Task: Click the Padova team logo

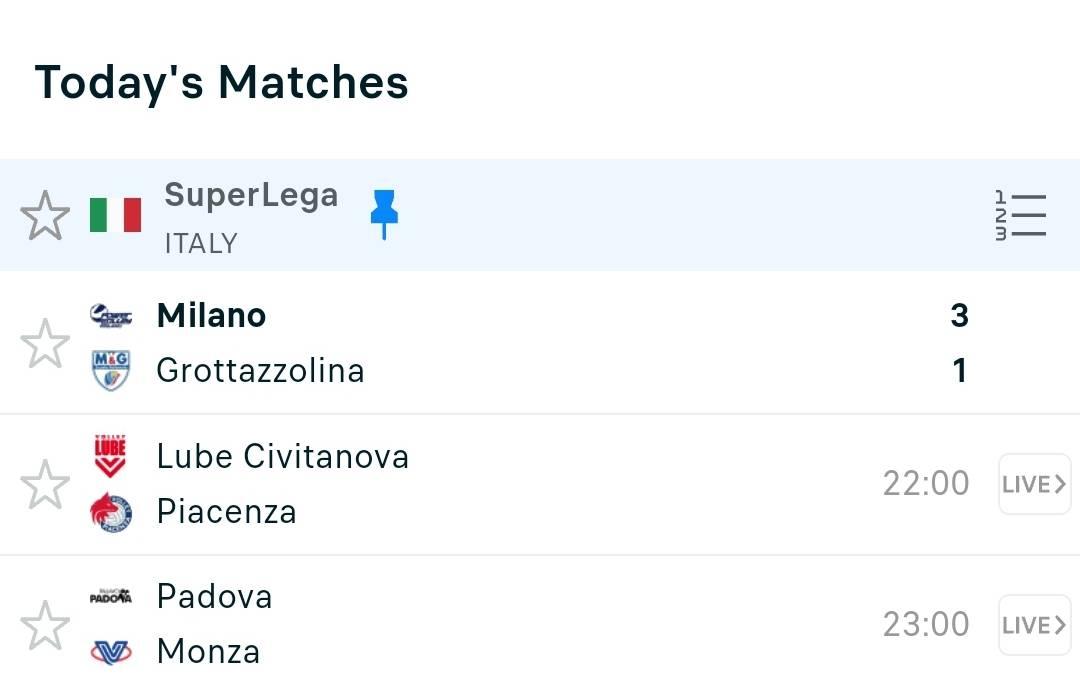Action: 111,596
